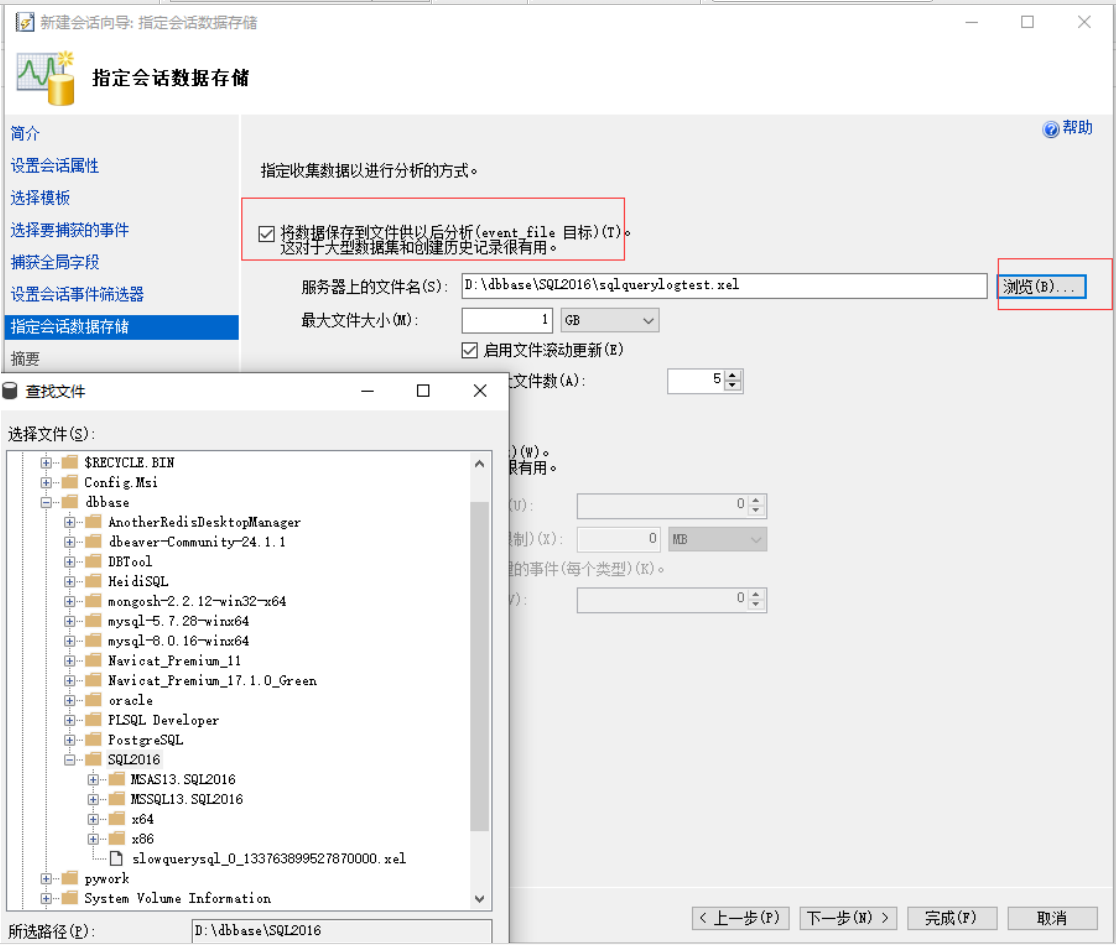1116x945 pixels.
Task: Click the 浏览(B)... browse button
Action: [x=1042, y=286]
